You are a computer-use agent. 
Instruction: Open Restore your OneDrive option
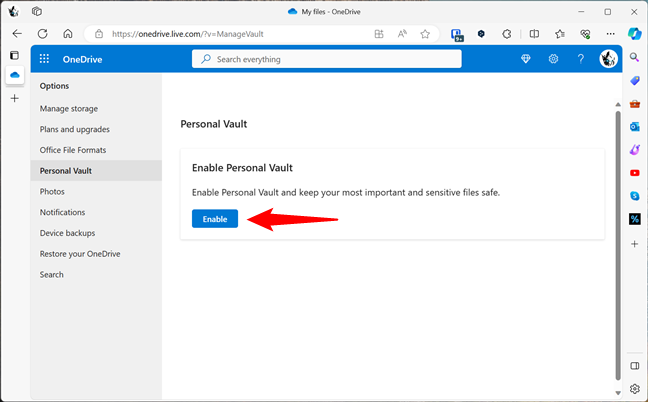[80, 254]
